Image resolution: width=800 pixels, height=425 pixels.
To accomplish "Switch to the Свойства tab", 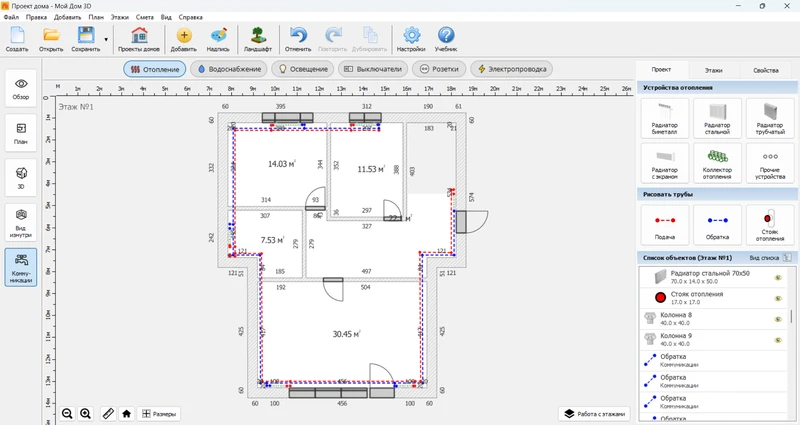I will [x=765, y=71].
